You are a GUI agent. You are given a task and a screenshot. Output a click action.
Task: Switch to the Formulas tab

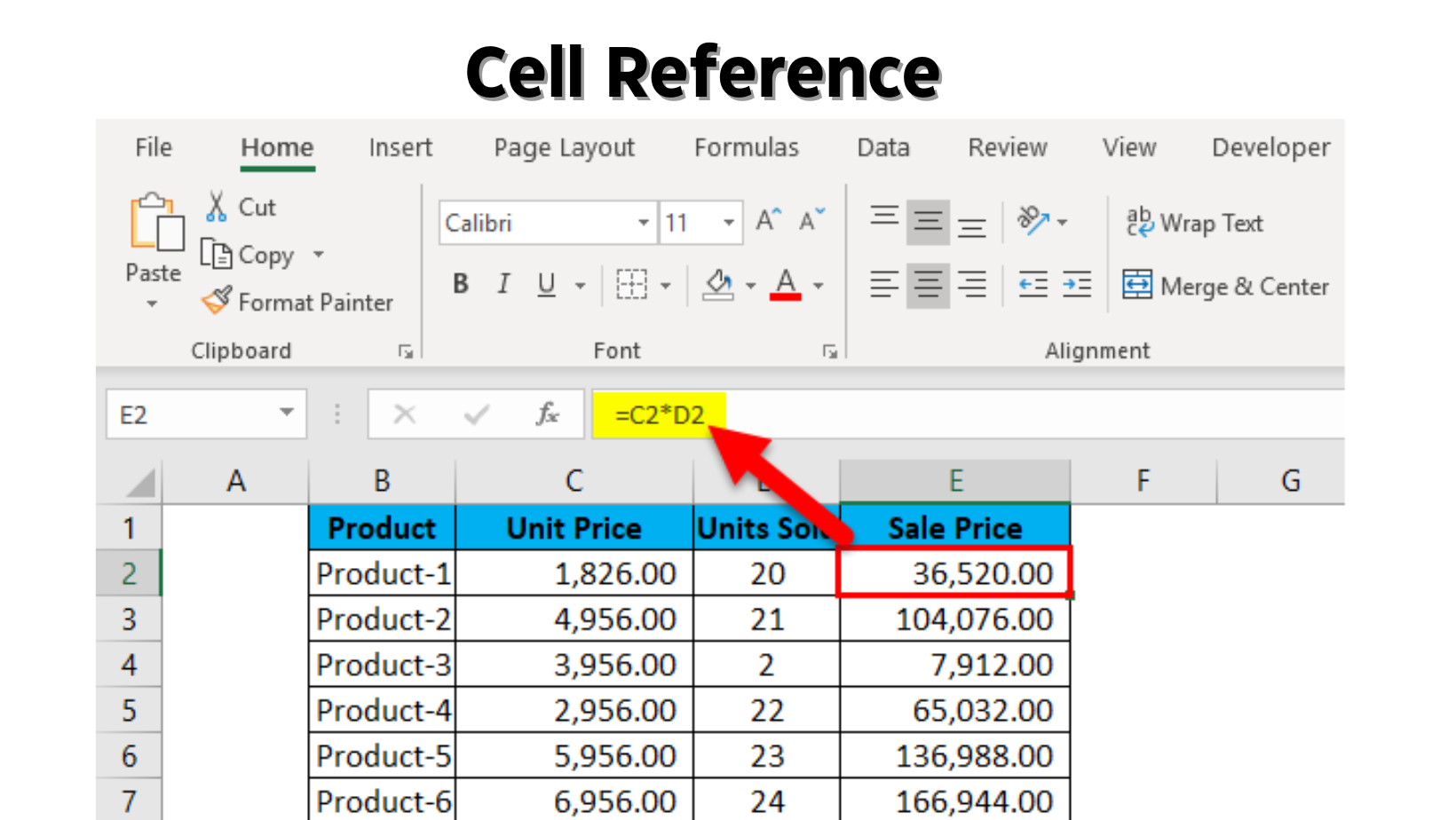[746, 147]
